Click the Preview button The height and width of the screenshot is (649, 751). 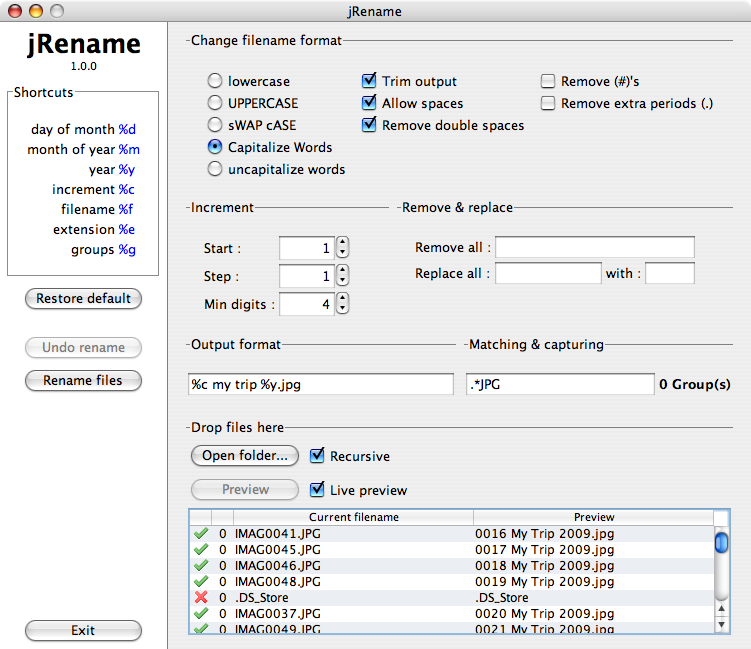click(245, 490)
